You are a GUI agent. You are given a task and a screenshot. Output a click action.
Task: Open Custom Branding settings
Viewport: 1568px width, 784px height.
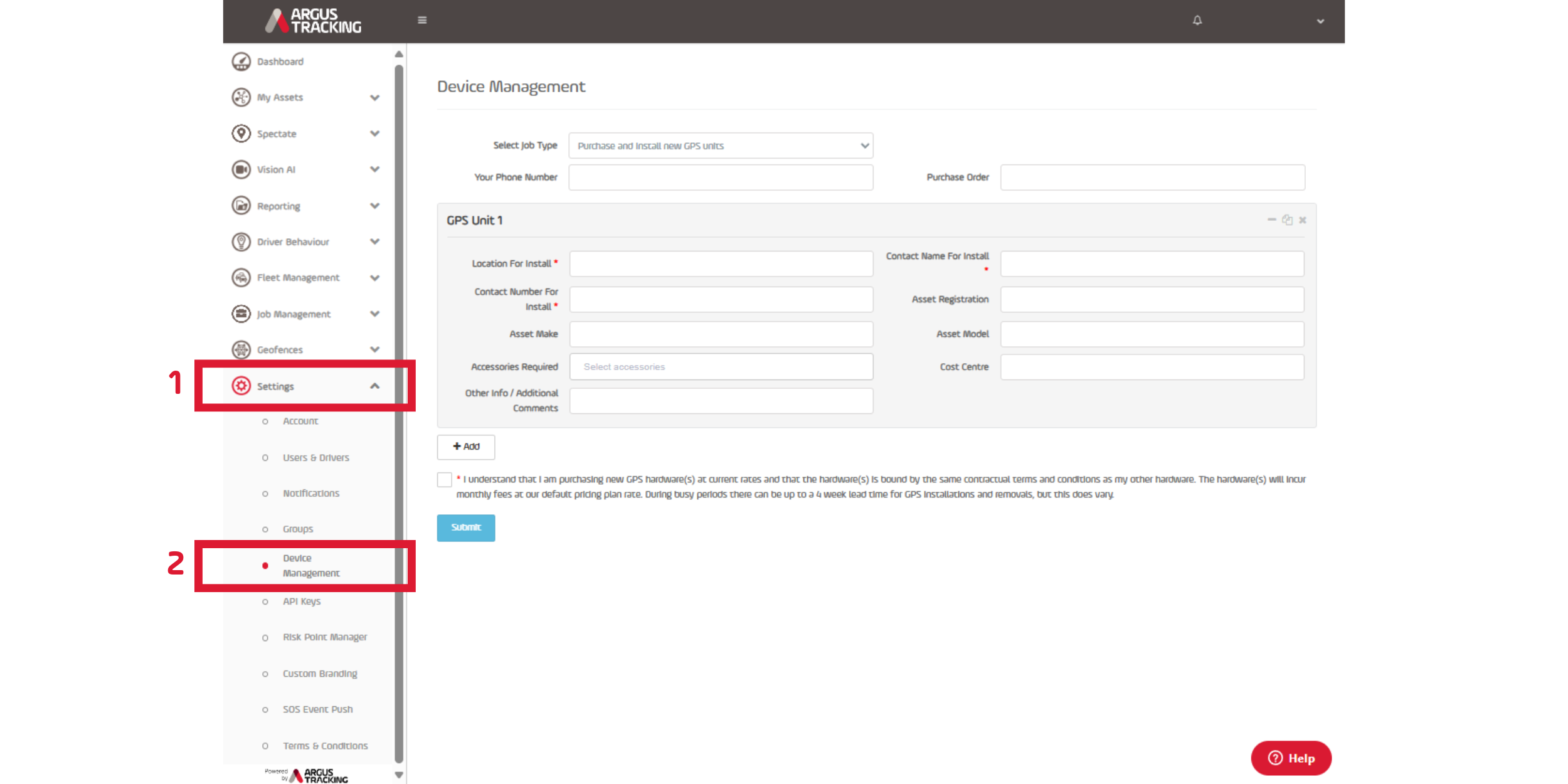tap(320, 674)
